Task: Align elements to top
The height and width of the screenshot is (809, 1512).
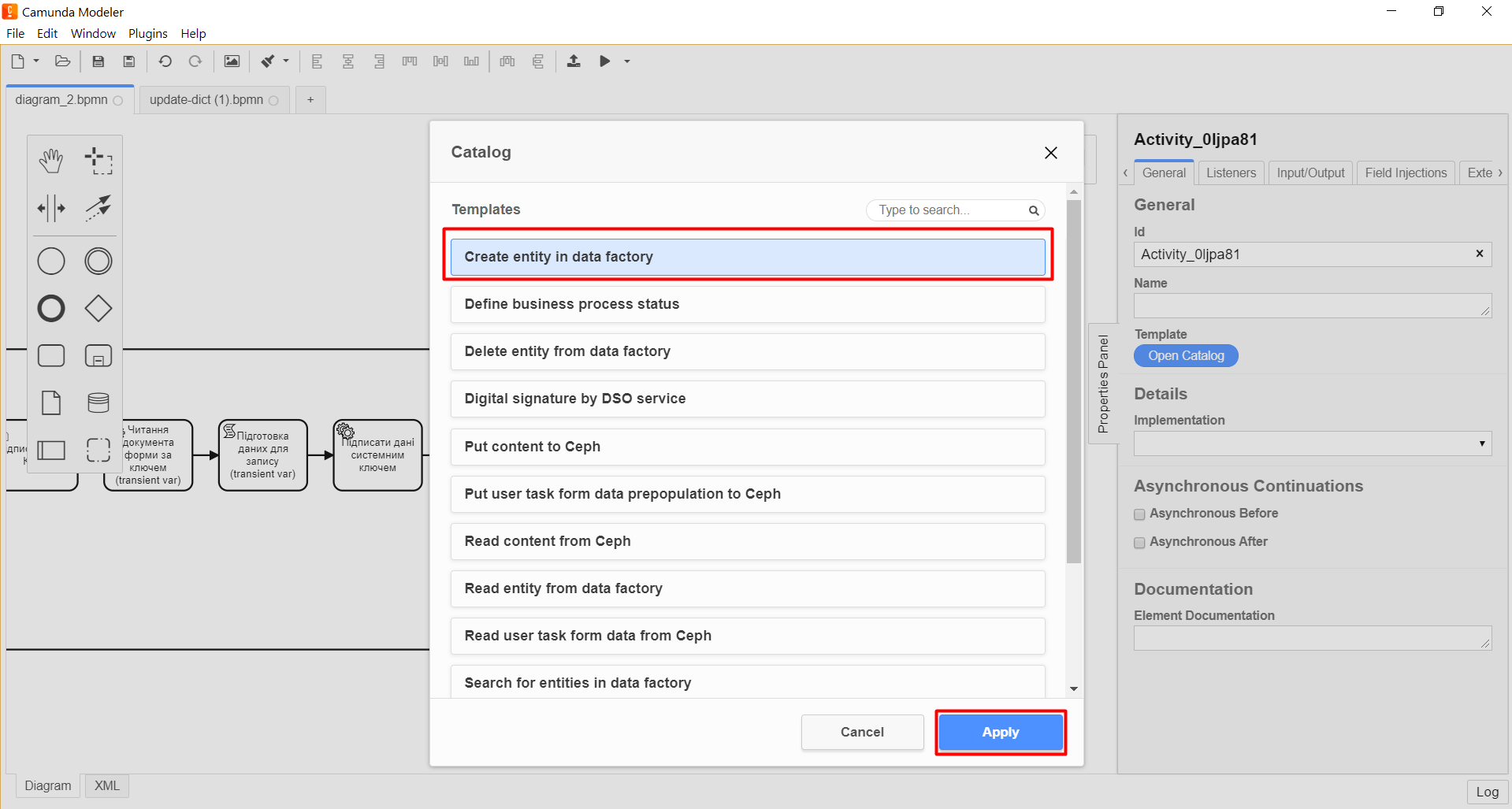Action: pos(410,61)
